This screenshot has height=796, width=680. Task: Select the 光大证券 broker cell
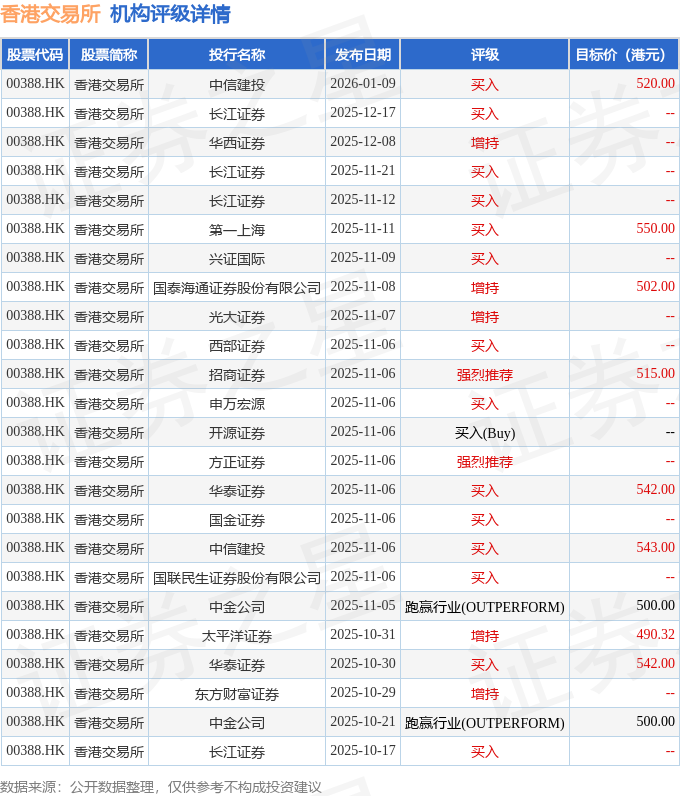(x=237, y=316)
